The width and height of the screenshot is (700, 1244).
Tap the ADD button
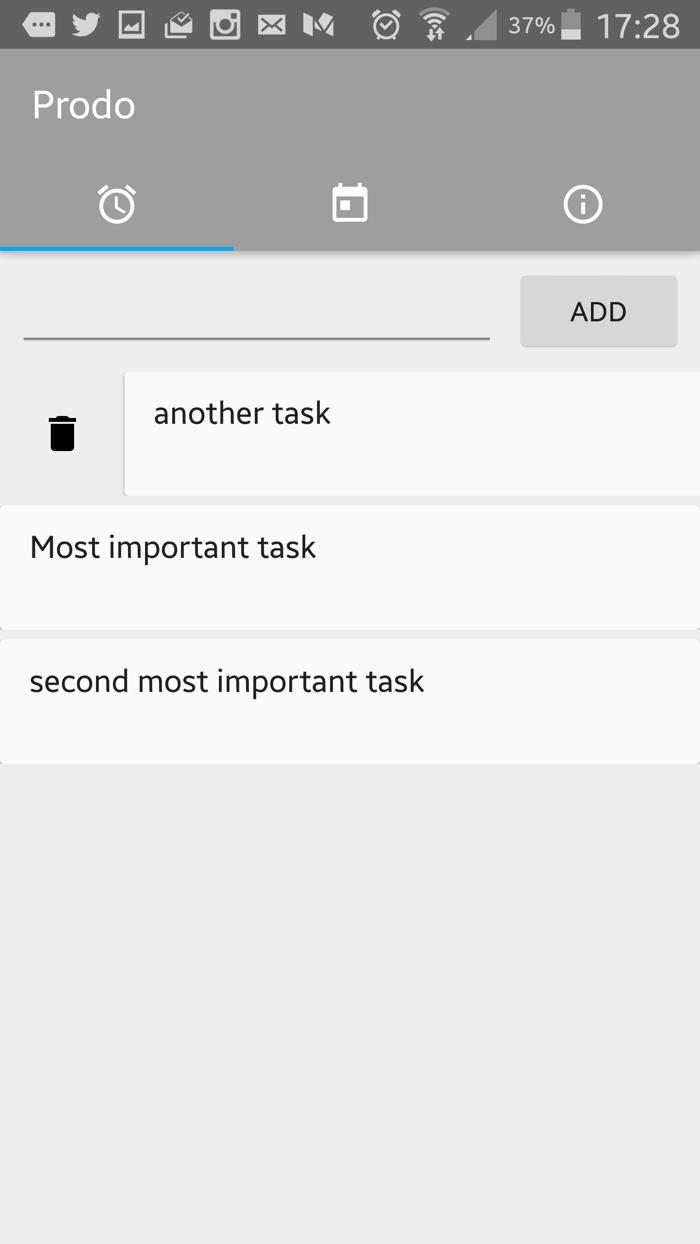599,311
